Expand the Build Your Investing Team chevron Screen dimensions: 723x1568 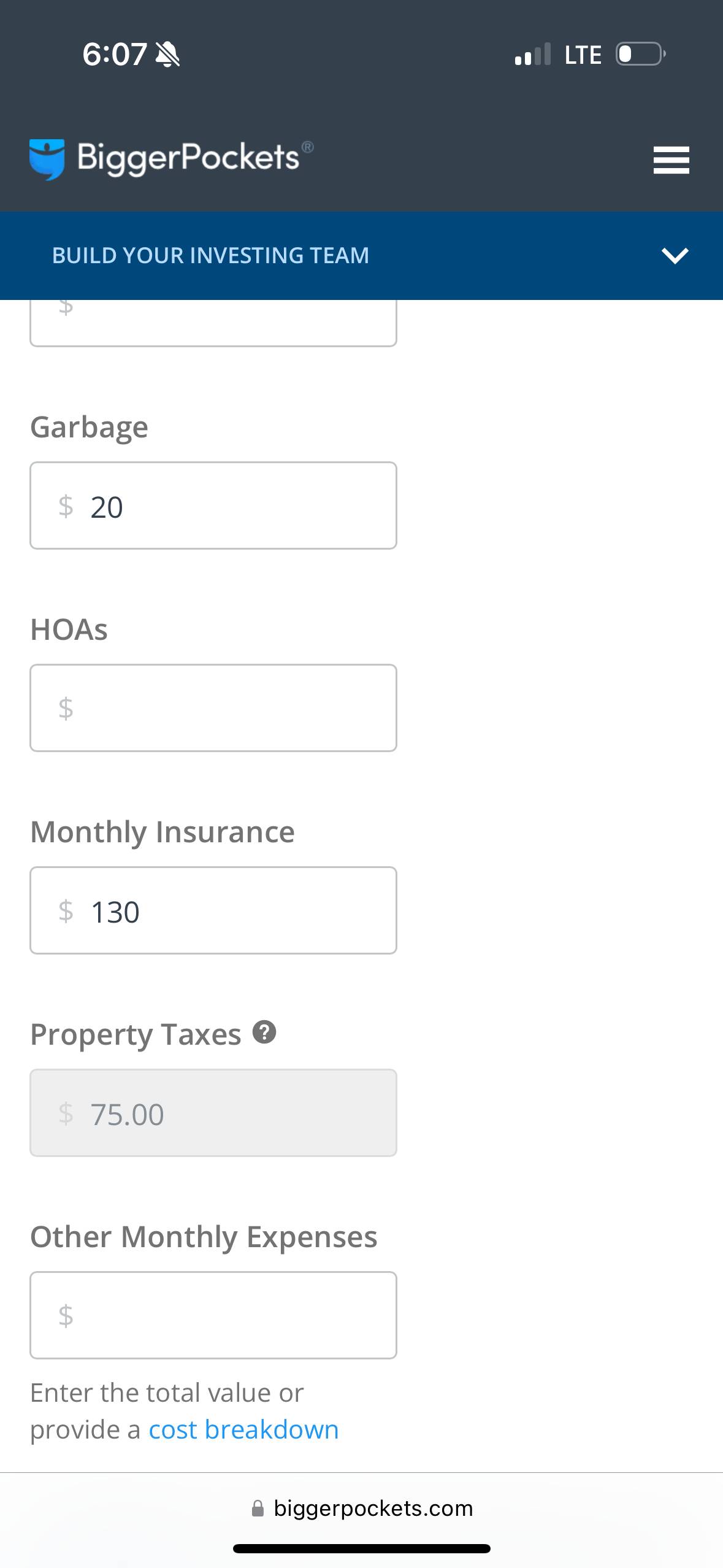point(675,255)
